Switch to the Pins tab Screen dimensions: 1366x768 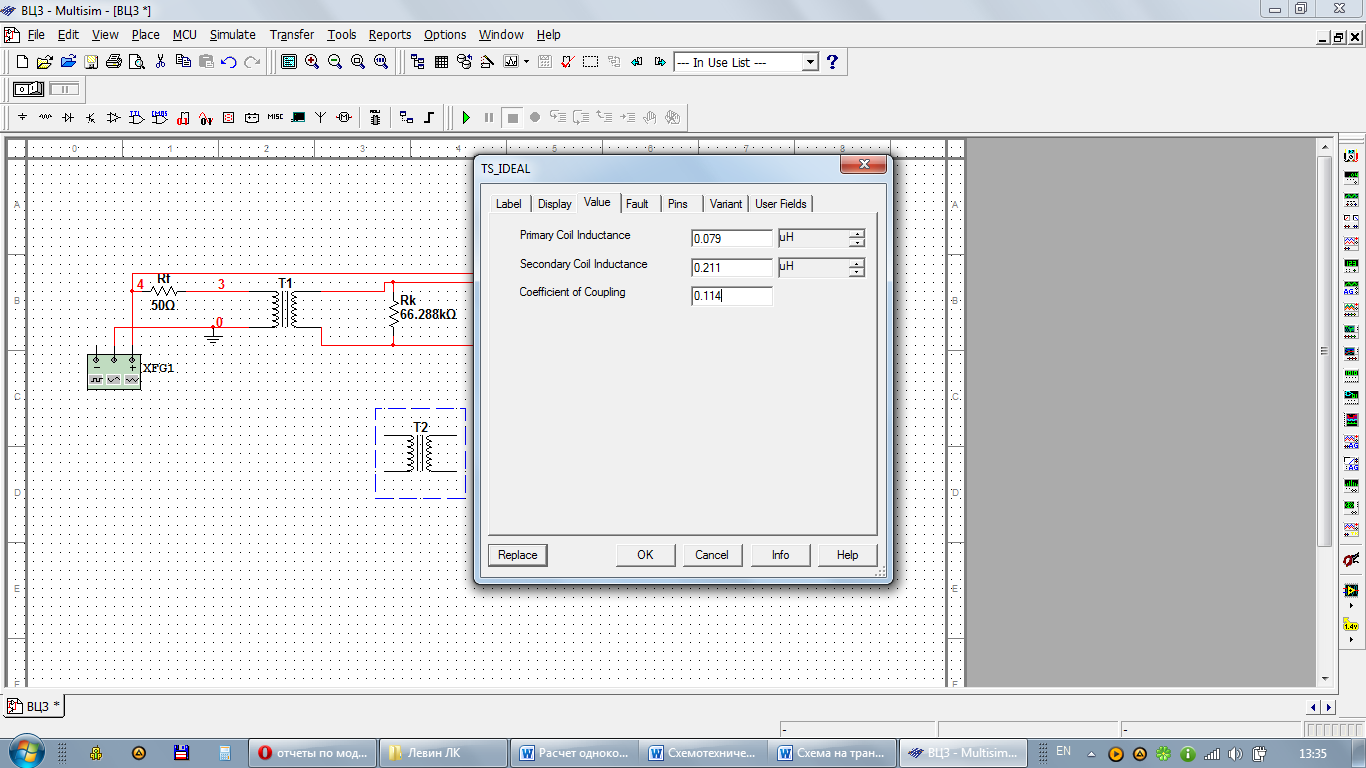pos(678,204)
